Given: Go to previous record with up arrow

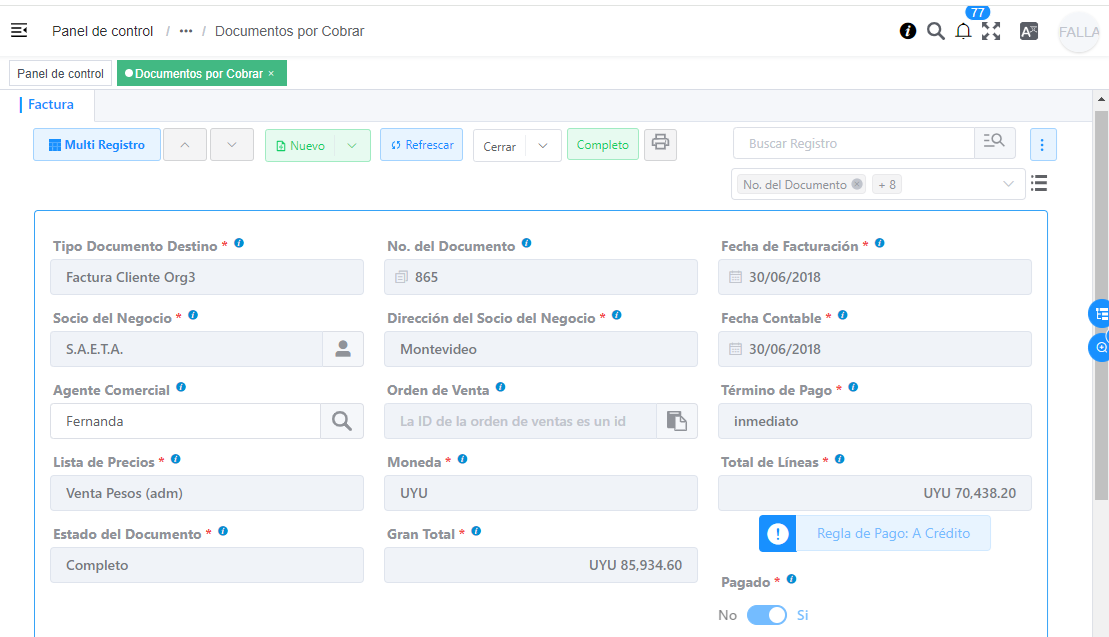Looking at the screenshot, I should click(185, 144).
